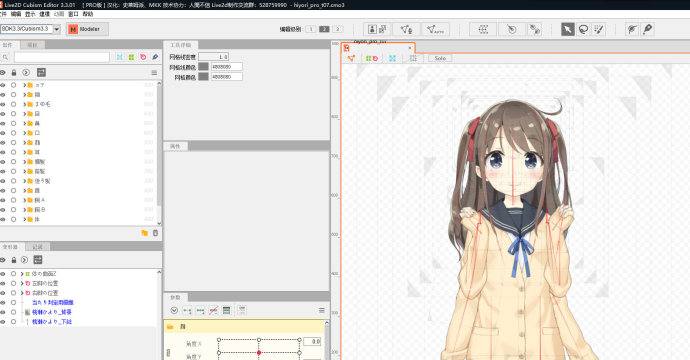690x360 pixels.
Task: Click the red point on angle Y slider
Action: point(259,353)
